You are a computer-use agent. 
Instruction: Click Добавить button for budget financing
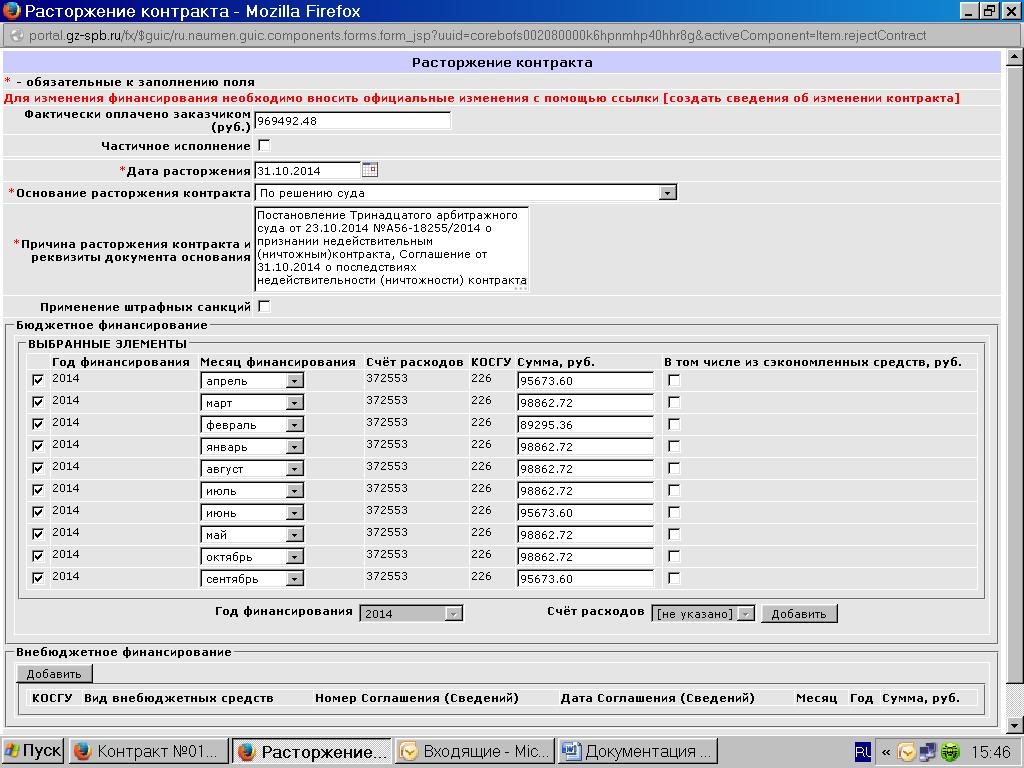tap(799, 613)
